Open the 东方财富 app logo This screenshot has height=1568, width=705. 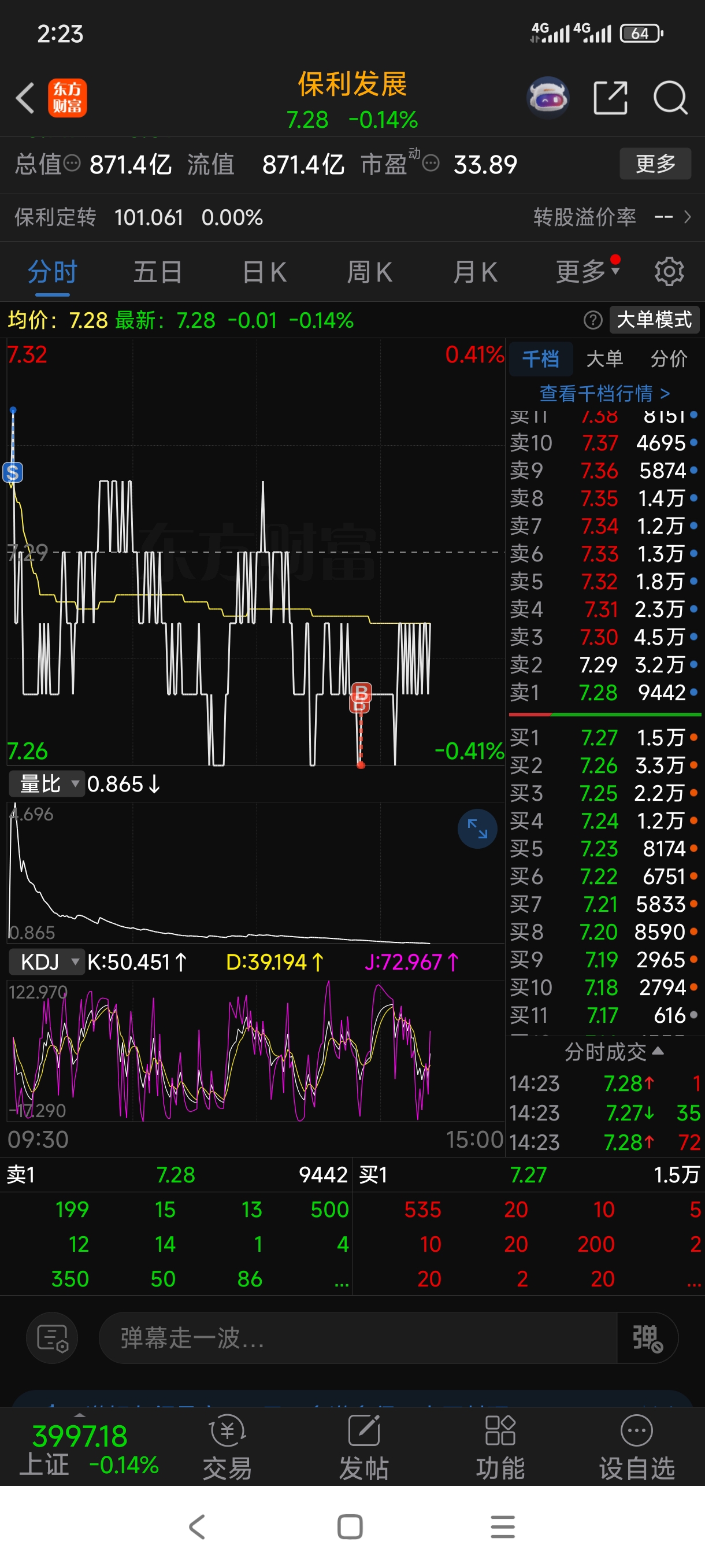click(x=68, y=98)
